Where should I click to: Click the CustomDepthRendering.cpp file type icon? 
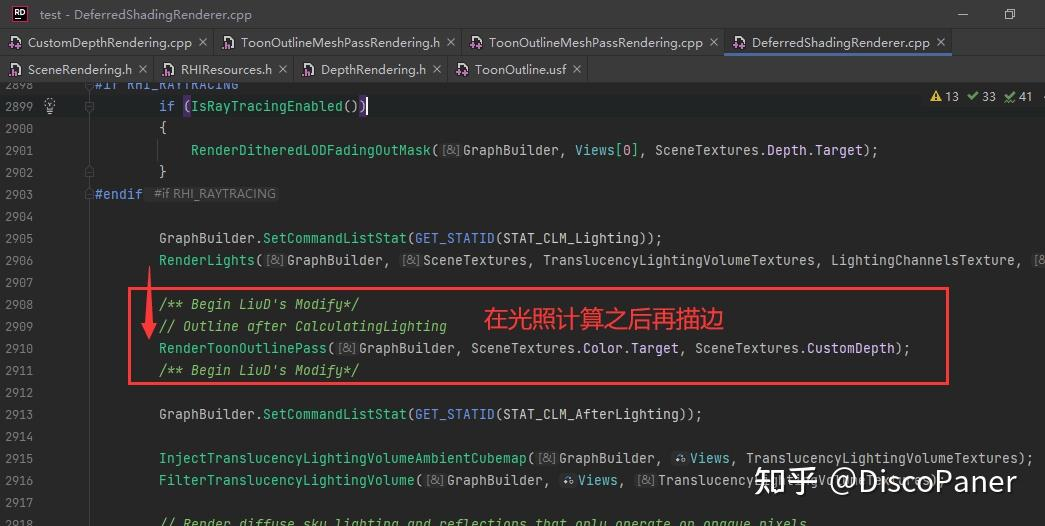(x=15, y=43)
